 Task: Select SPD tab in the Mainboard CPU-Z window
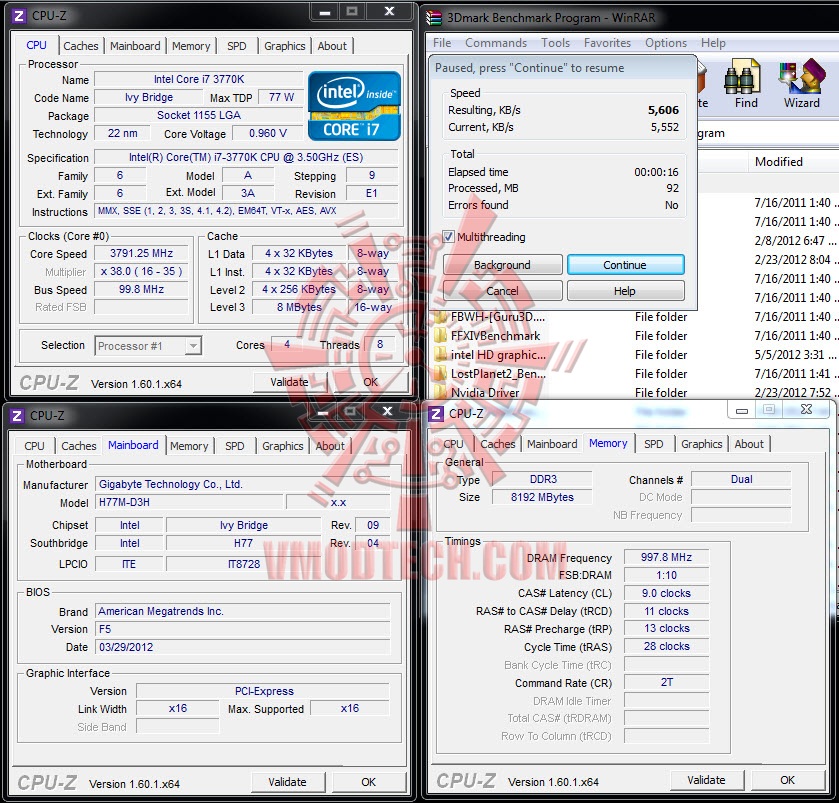click(234, 446)
